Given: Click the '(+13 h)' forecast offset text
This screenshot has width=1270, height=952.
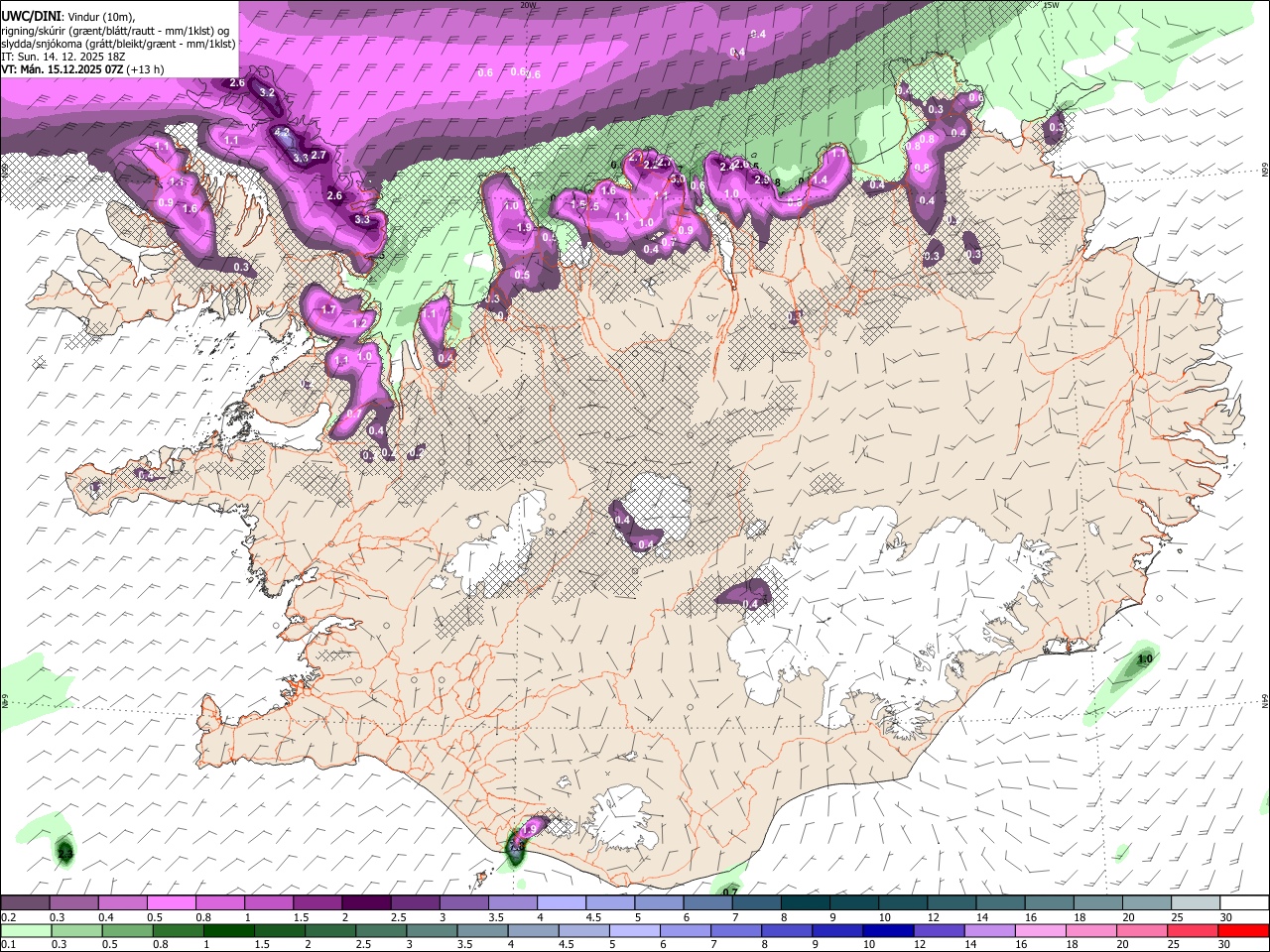Looking at the screenshot, I should [x=146, y=69].
